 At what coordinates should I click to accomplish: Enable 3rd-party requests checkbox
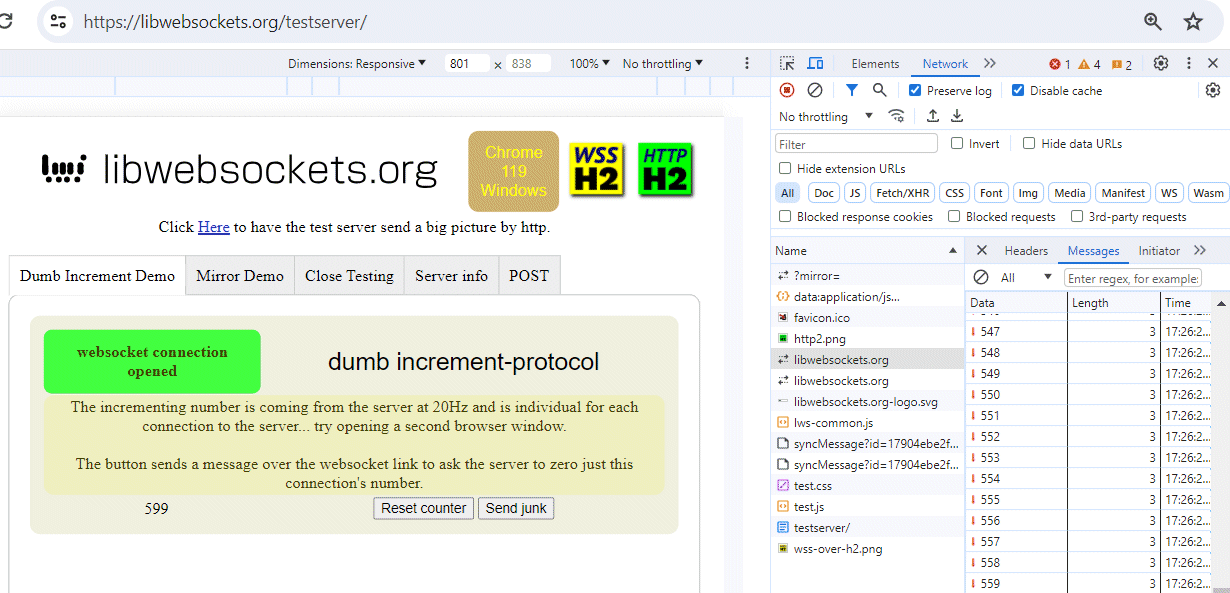pos(1077,216)
